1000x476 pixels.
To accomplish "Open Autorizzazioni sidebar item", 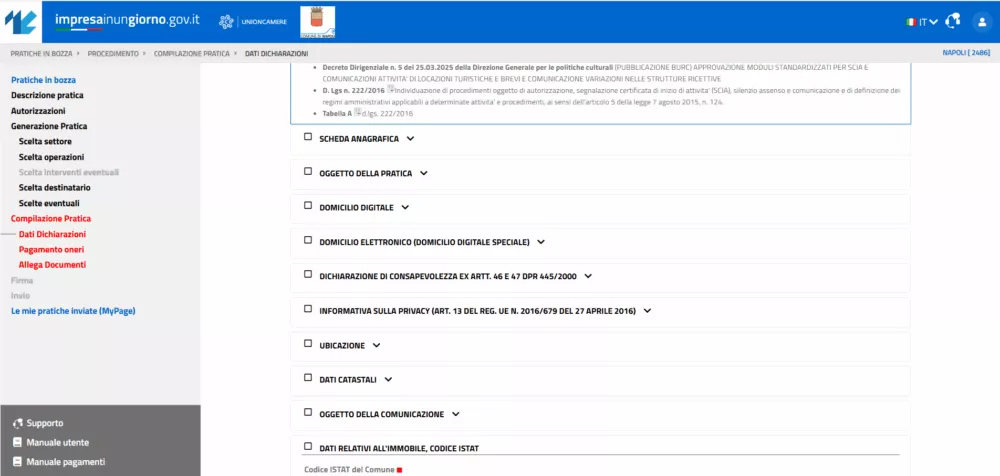I will [38, 111].
